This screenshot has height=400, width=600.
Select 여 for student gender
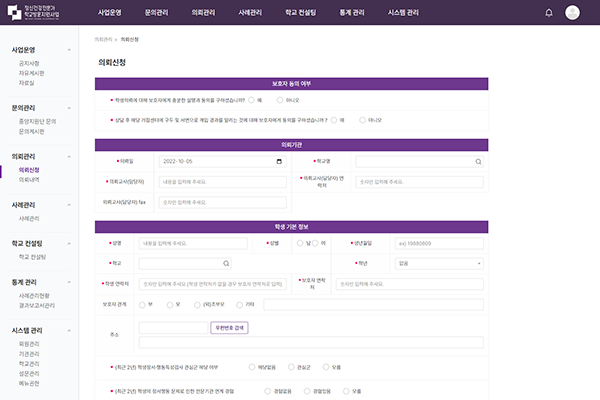tap(315, 243)
